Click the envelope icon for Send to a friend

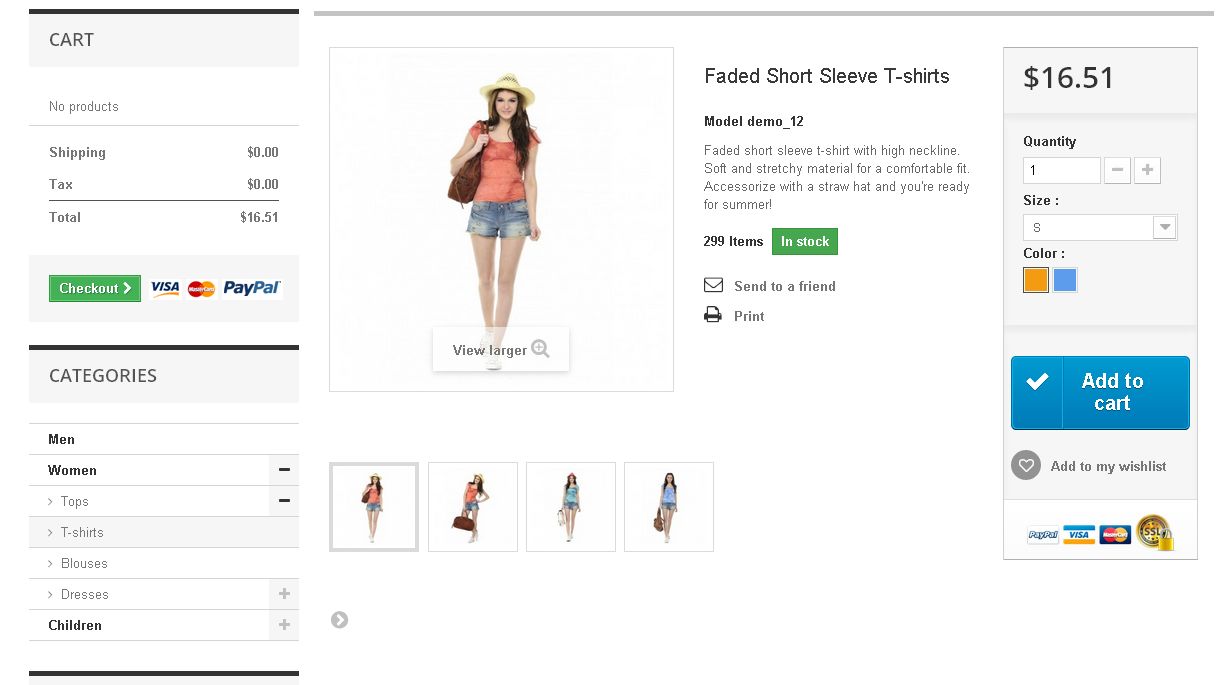pyautogui.click(x=713, y=286)
